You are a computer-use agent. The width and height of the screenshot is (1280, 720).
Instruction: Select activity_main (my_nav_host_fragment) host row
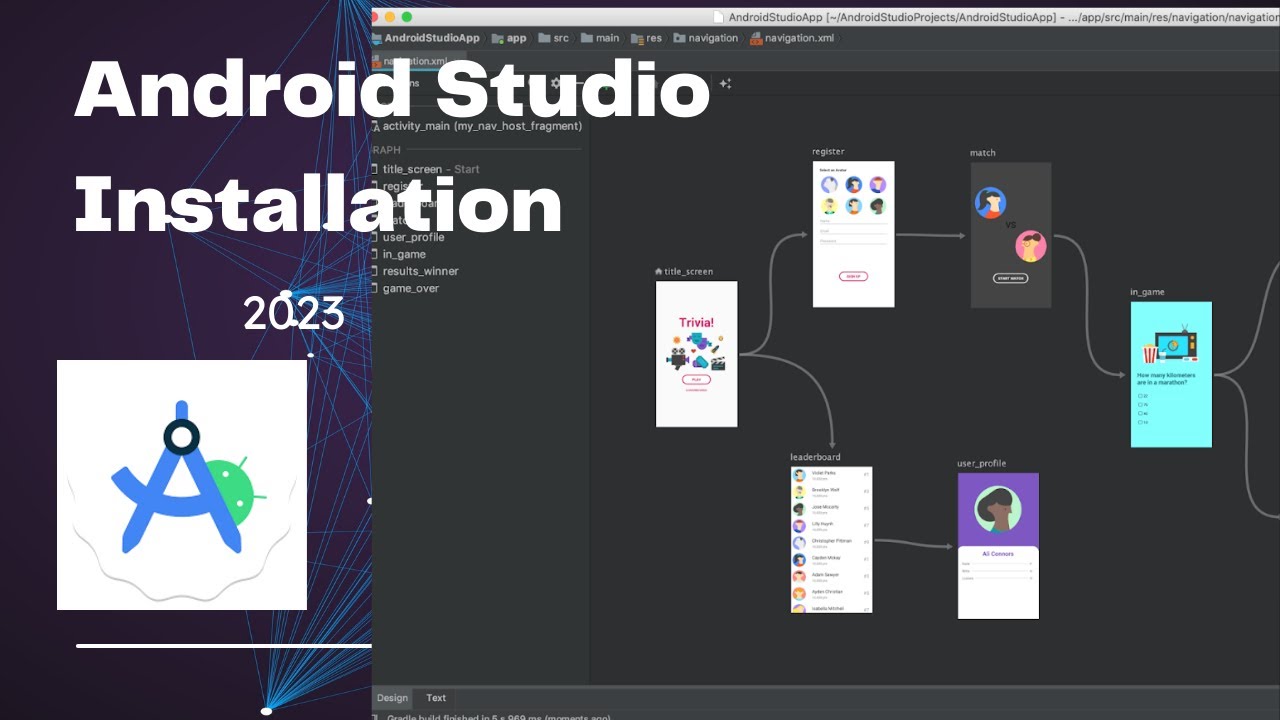pyautogui.click(x=477, y=126)
